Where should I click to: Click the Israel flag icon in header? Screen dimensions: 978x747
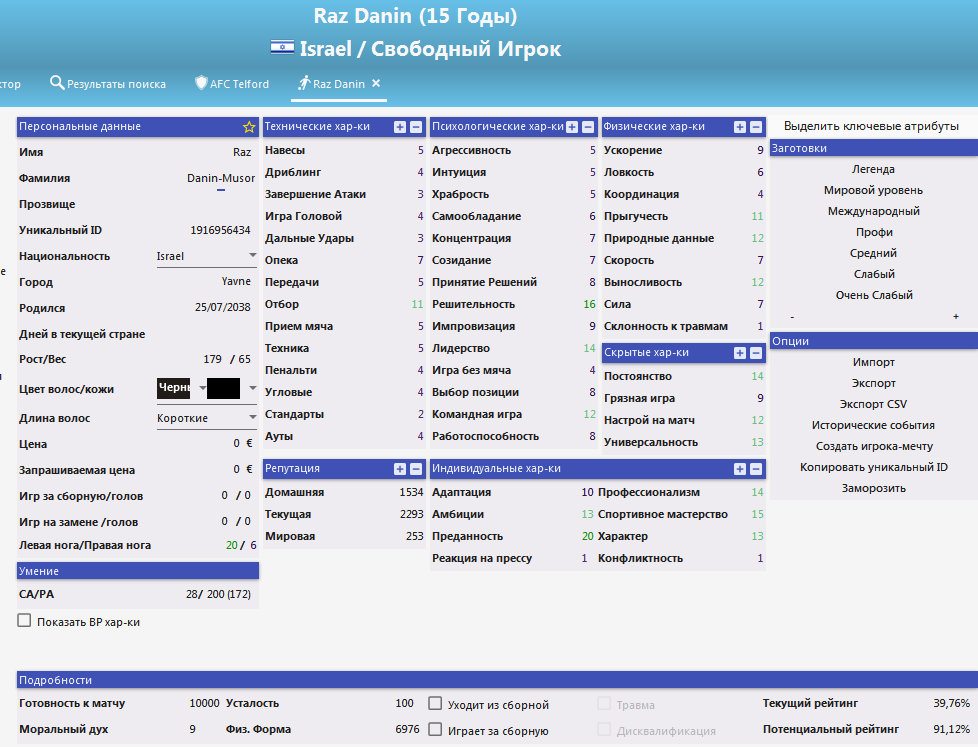coord(283,47)
